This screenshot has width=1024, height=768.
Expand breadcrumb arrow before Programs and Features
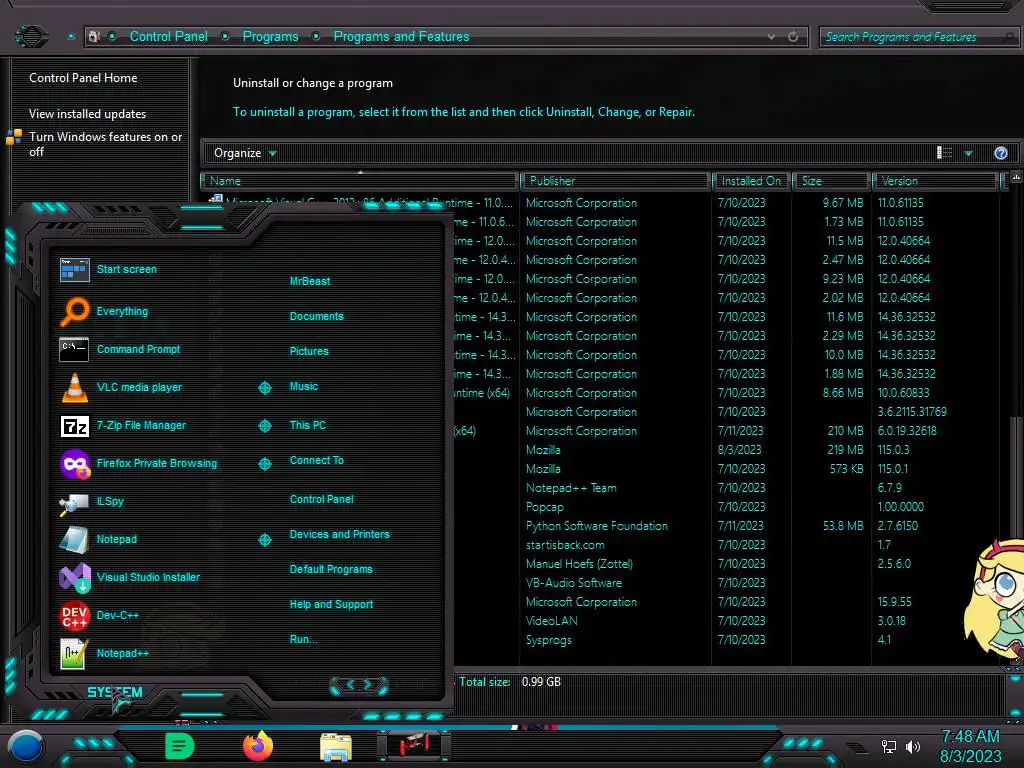pos(315,37)
